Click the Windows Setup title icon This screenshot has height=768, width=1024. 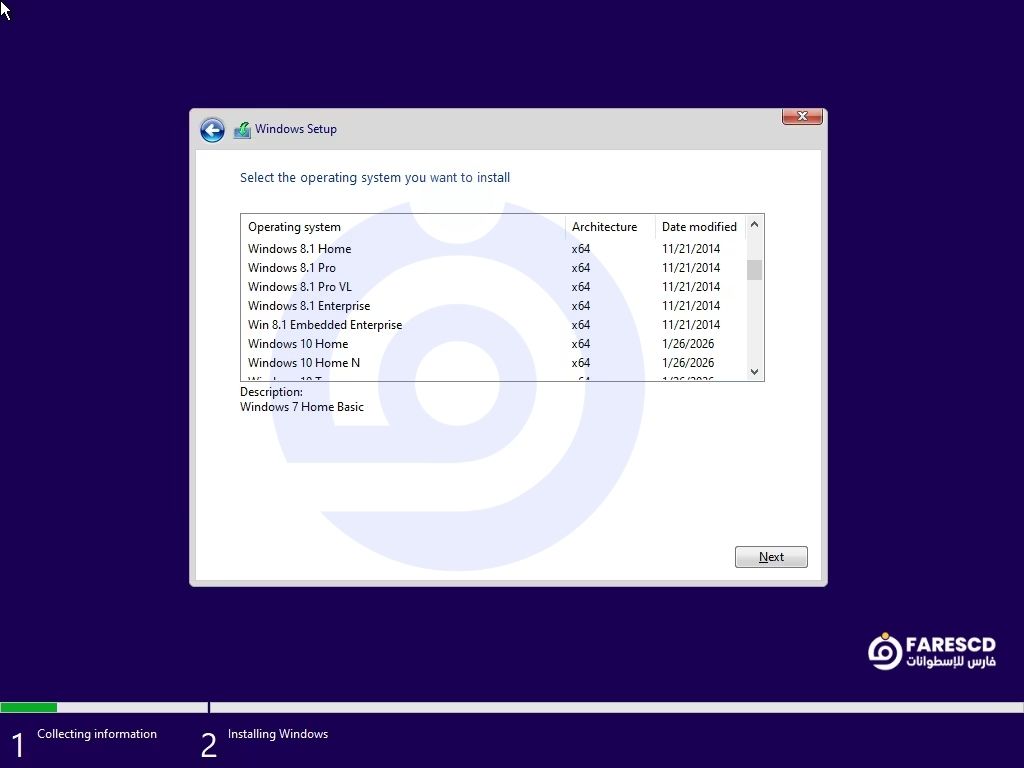coord(242,130)
